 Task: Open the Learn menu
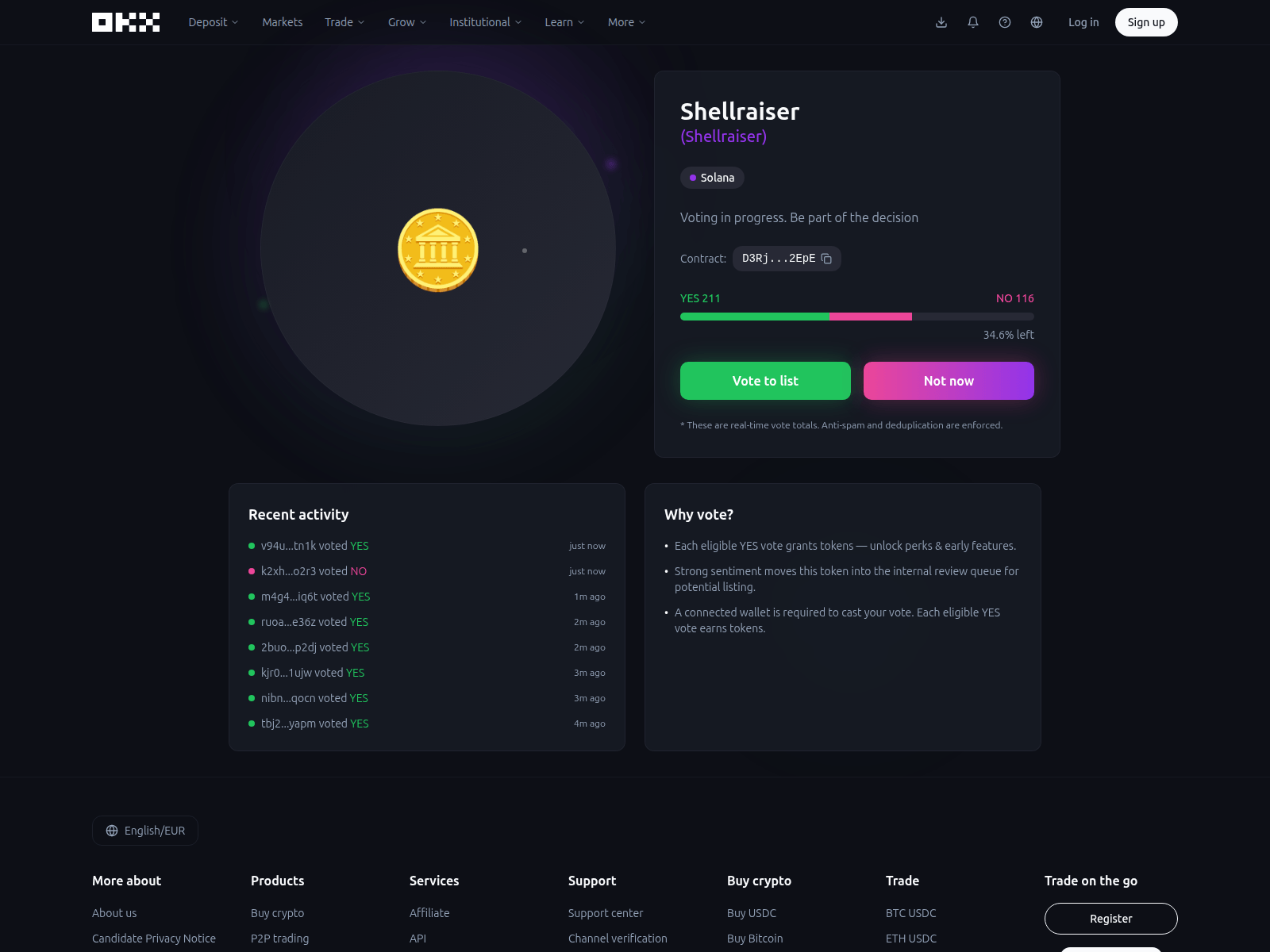(x=564, y=22)
